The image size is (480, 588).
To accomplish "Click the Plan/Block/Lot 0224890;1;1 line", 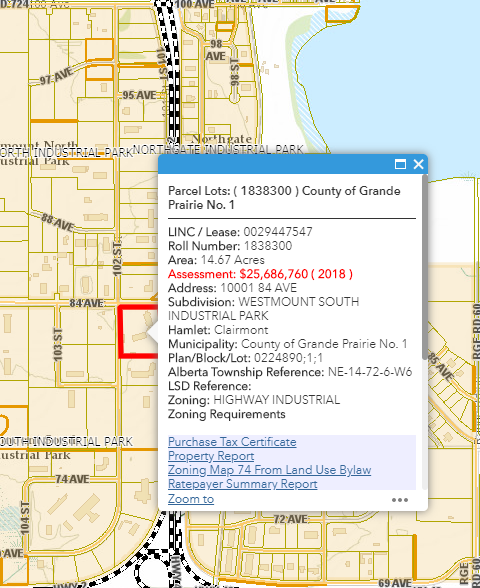I will point(245,358).
